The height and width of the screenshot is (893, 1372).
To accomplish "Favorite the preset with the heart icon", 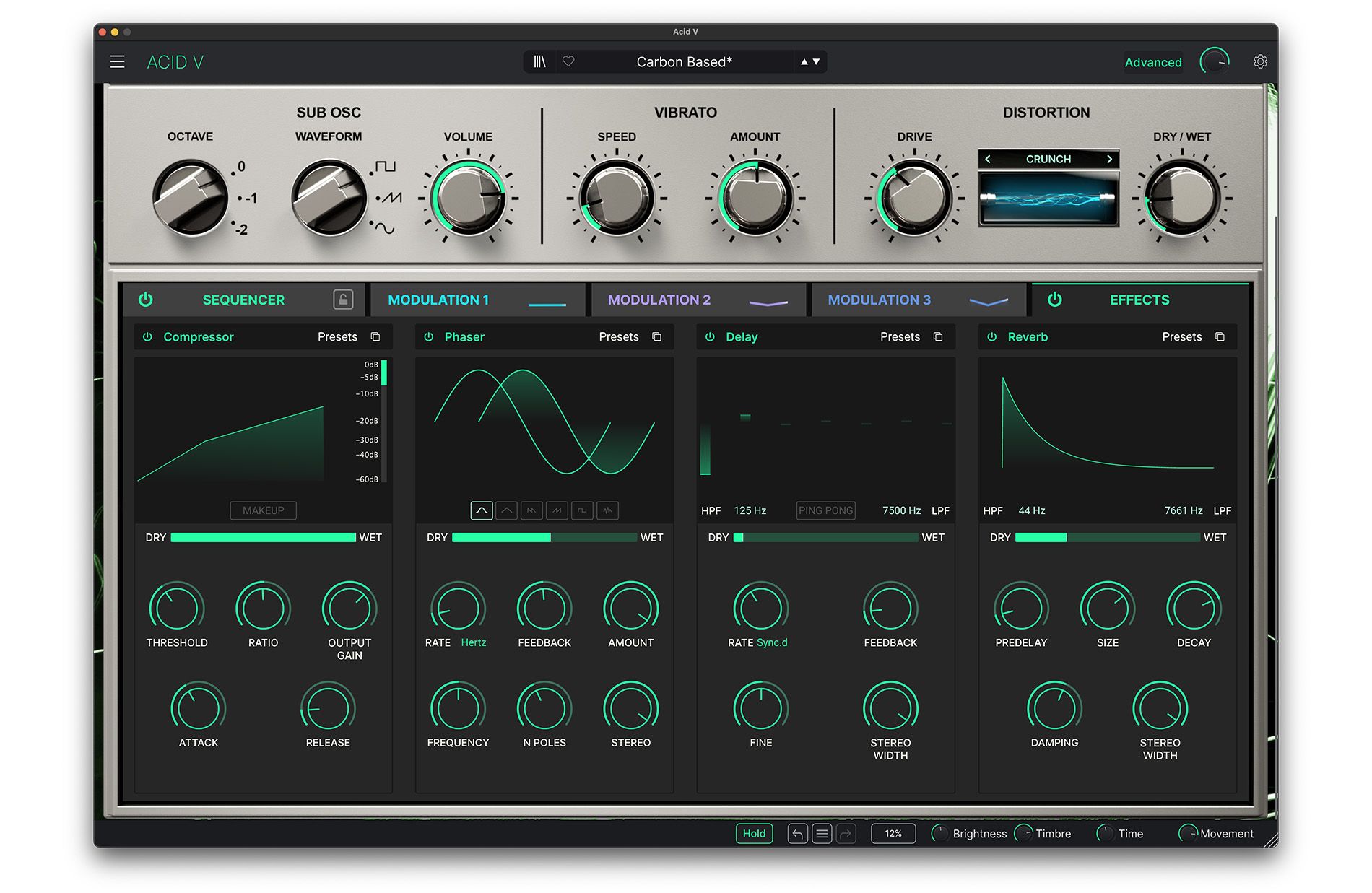I will [568, 62].
